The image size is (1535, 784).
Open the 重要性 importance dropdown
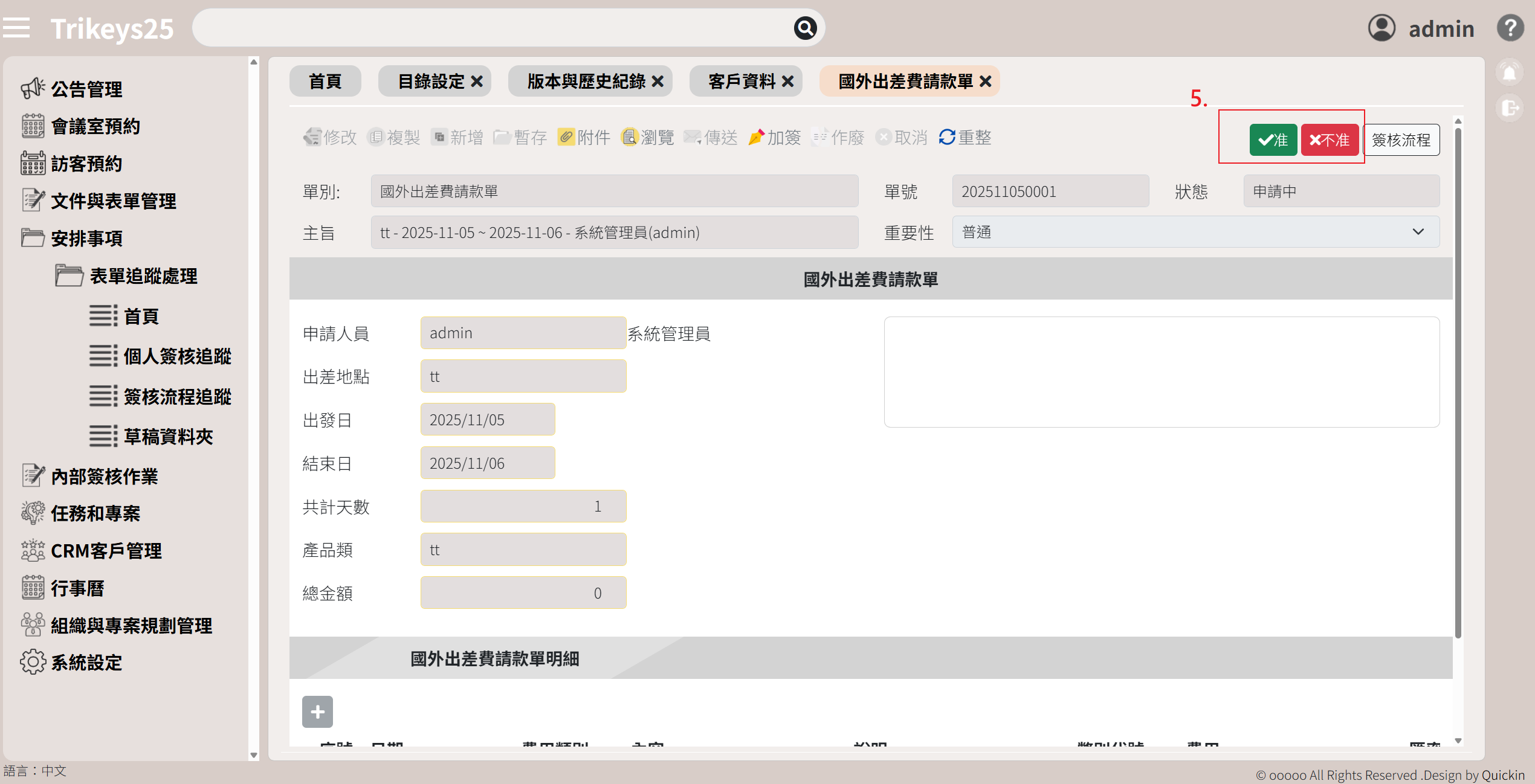pyautogui.click(x=1195, y=232)
